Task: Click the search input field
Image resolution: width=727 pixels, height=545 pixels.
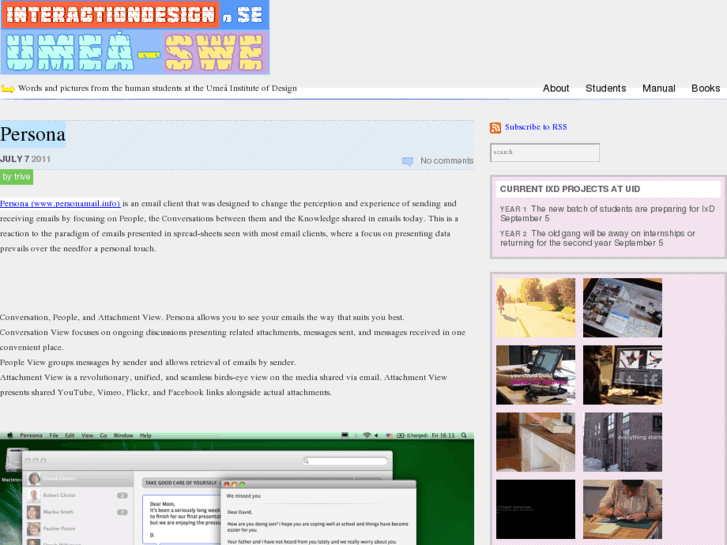Action: pos(545,152)
